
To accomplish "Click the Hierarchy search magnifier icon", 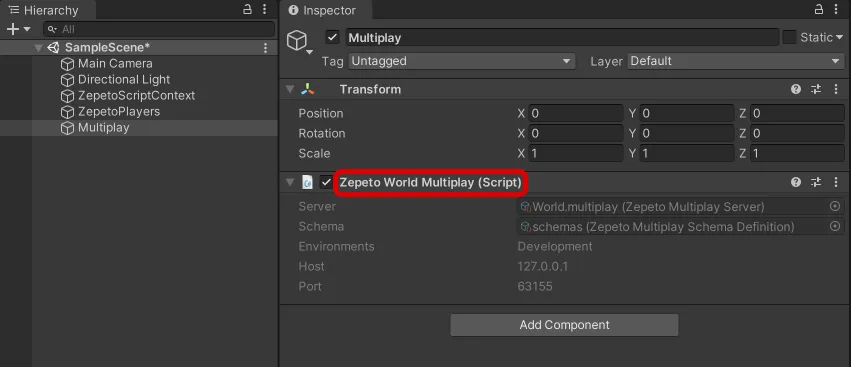I will pyautogui.click(x=52, y=29).
